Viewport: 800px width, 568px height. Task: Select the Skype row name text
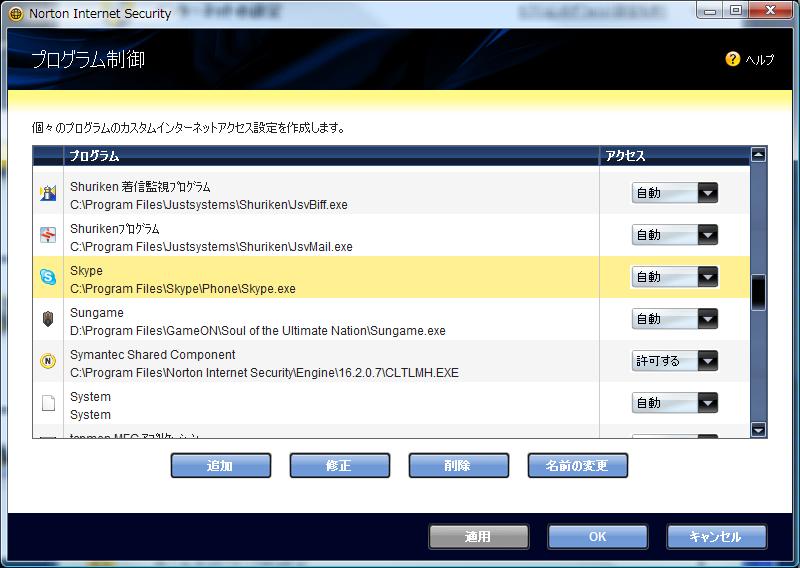[86, 271]
